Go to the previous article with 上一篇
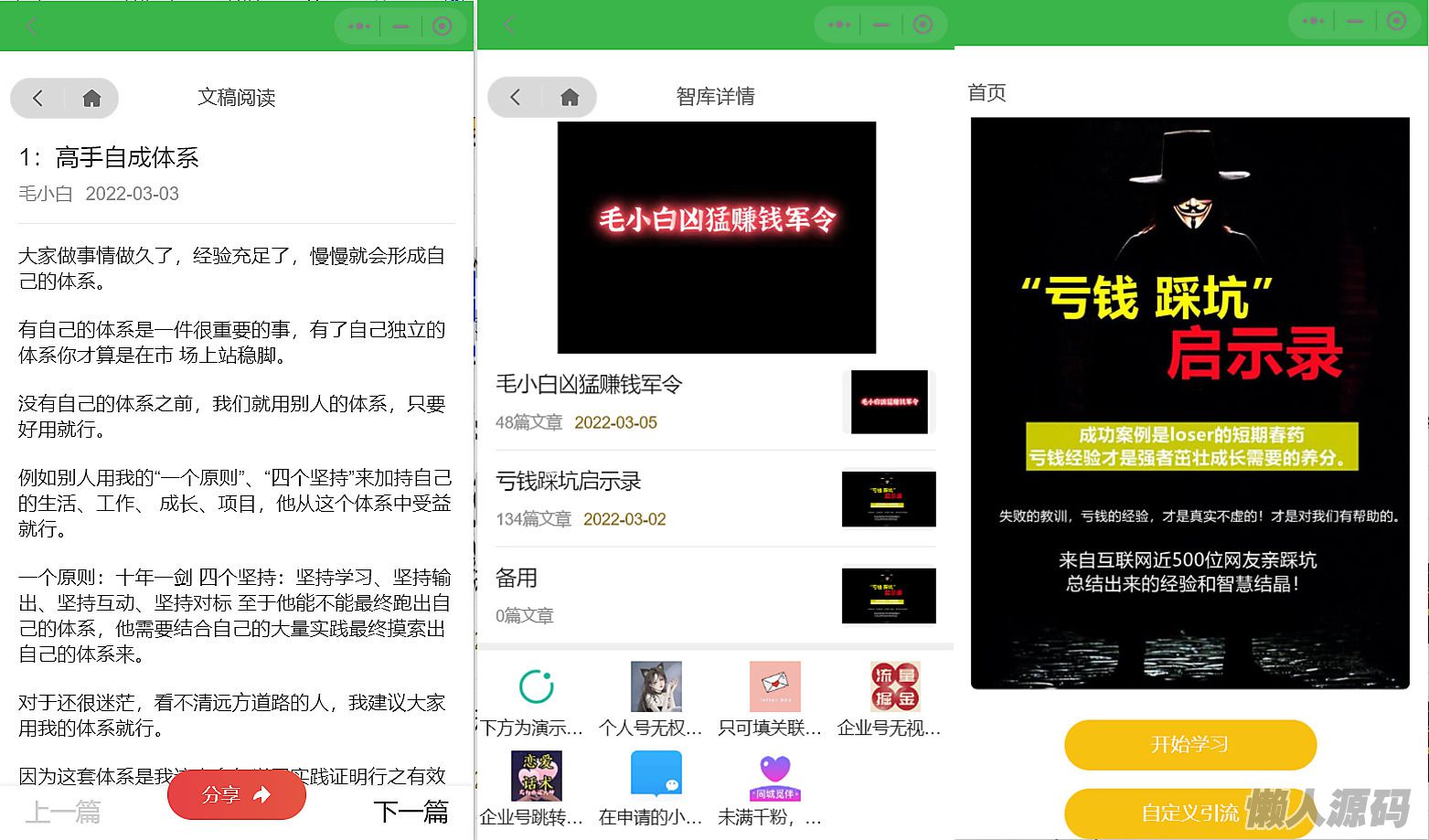Viewport: 1429px width, 840px height. click(62, 812)
